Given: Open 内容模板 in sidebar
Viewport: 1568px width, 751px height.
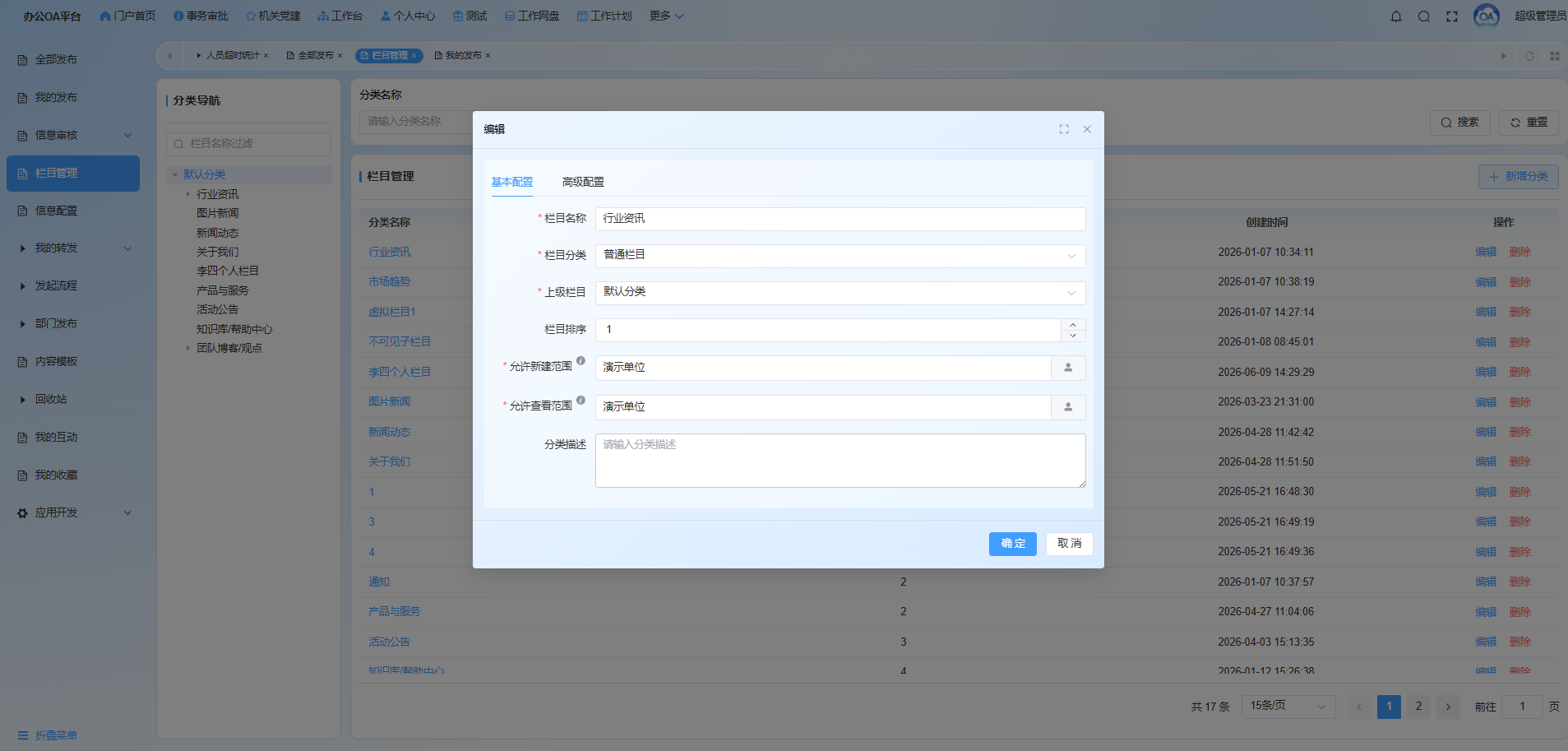Looking at the screenshot, I should tap(73, 362).
